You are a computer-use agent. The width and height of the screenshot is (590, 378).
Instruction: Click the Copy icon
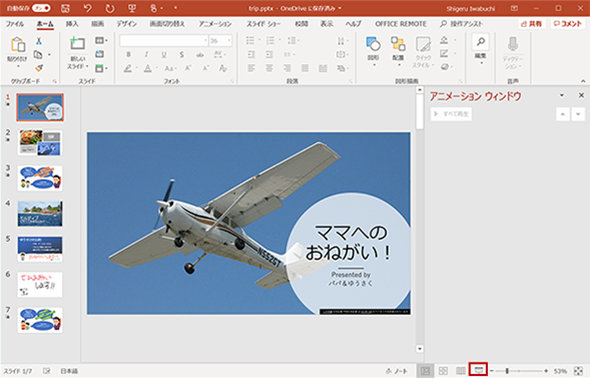pyautogui.click(x=38, y=55)
